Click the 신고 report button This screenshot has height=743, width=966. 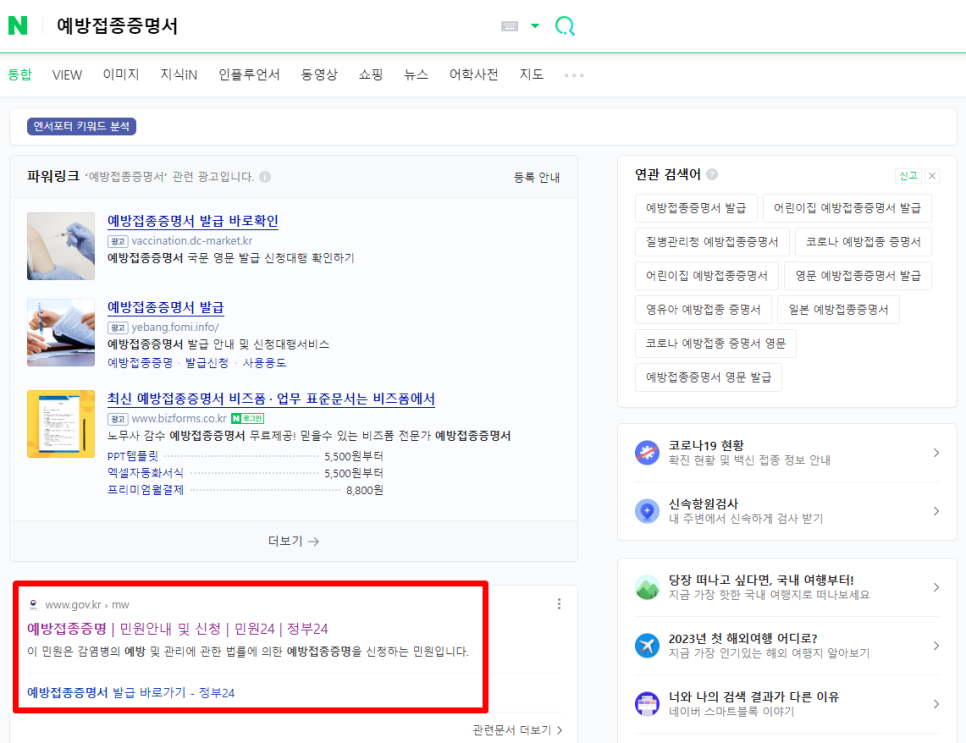tap(908, 176)
